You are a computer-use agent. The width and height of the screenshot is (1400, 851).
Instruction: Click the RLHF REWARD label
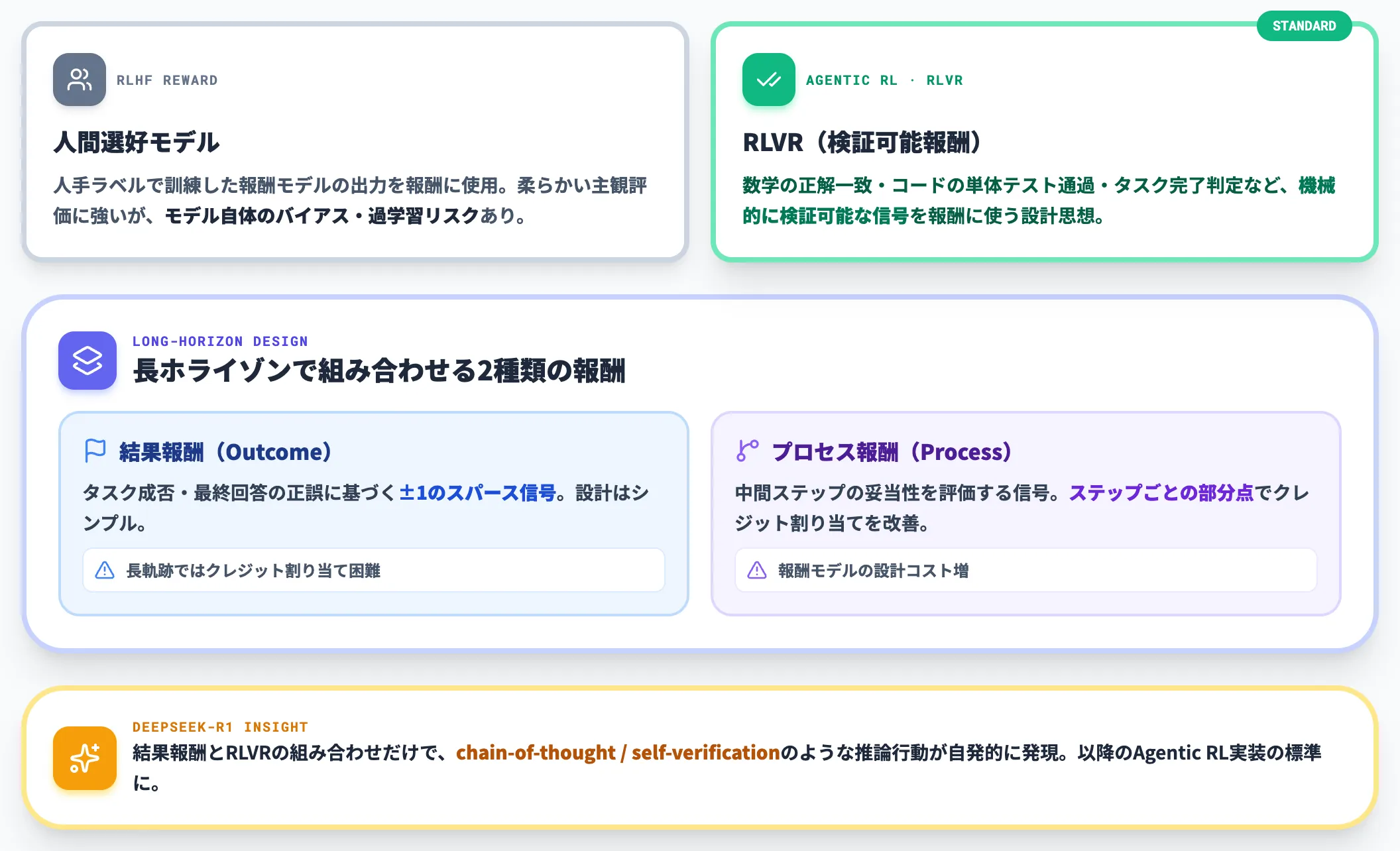167,80
